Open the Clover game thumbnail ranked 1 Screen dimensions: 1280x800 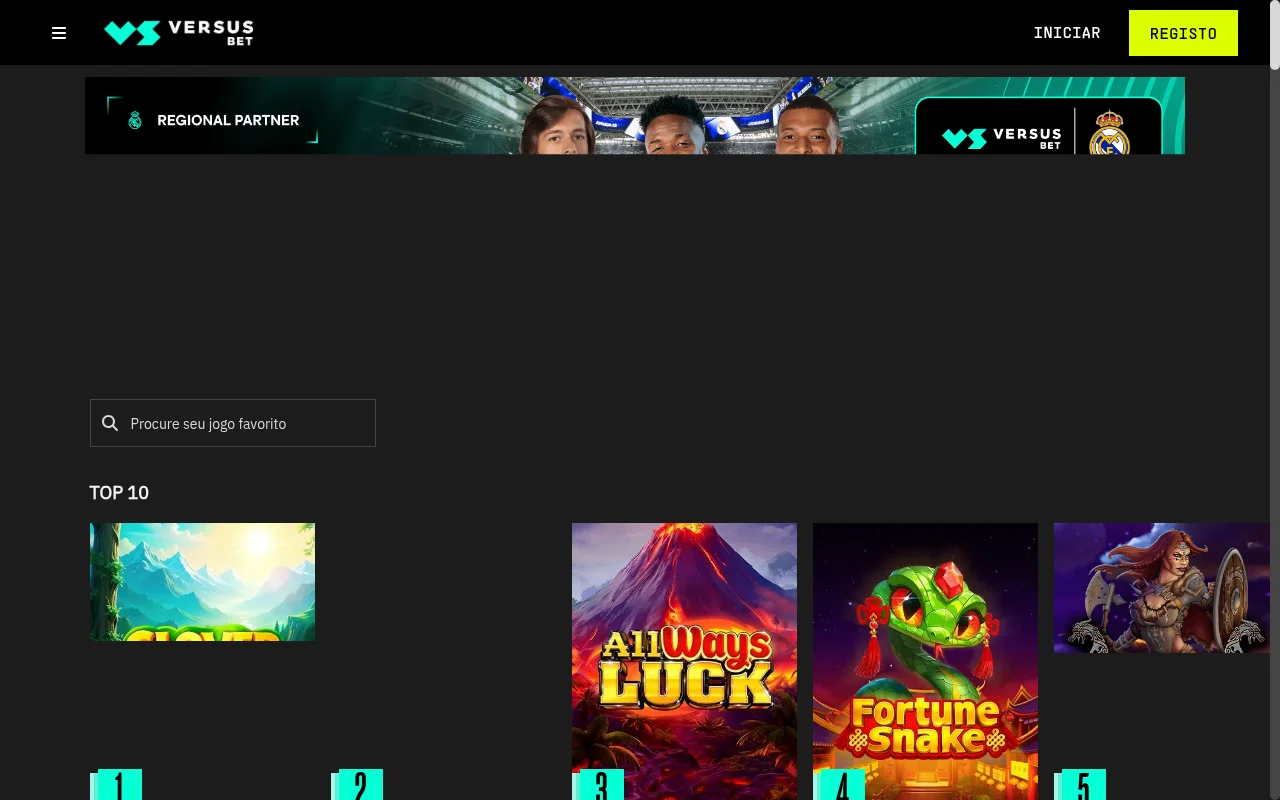(x=202, y=582)
